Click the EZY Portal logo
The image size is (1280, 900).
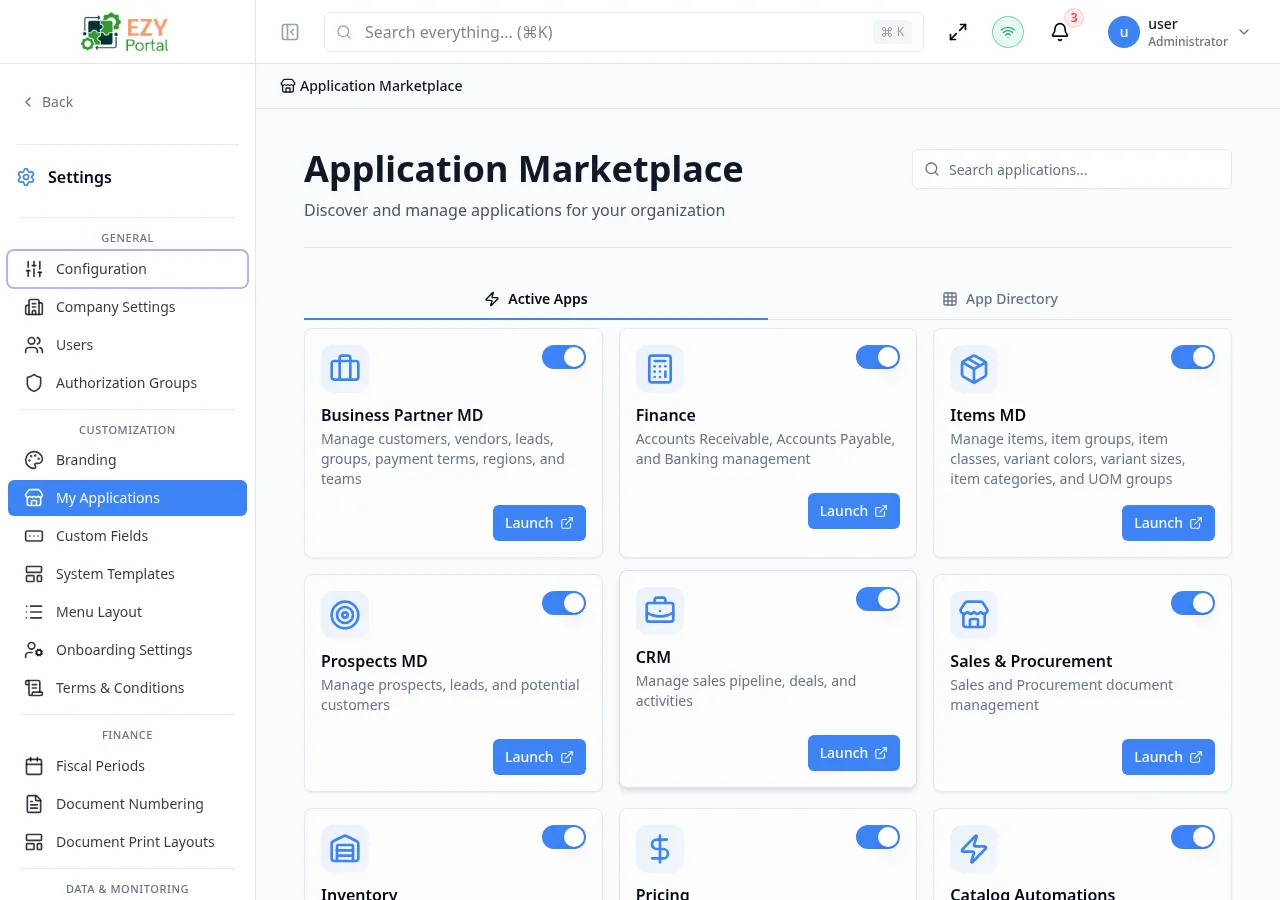click(127, 32)
